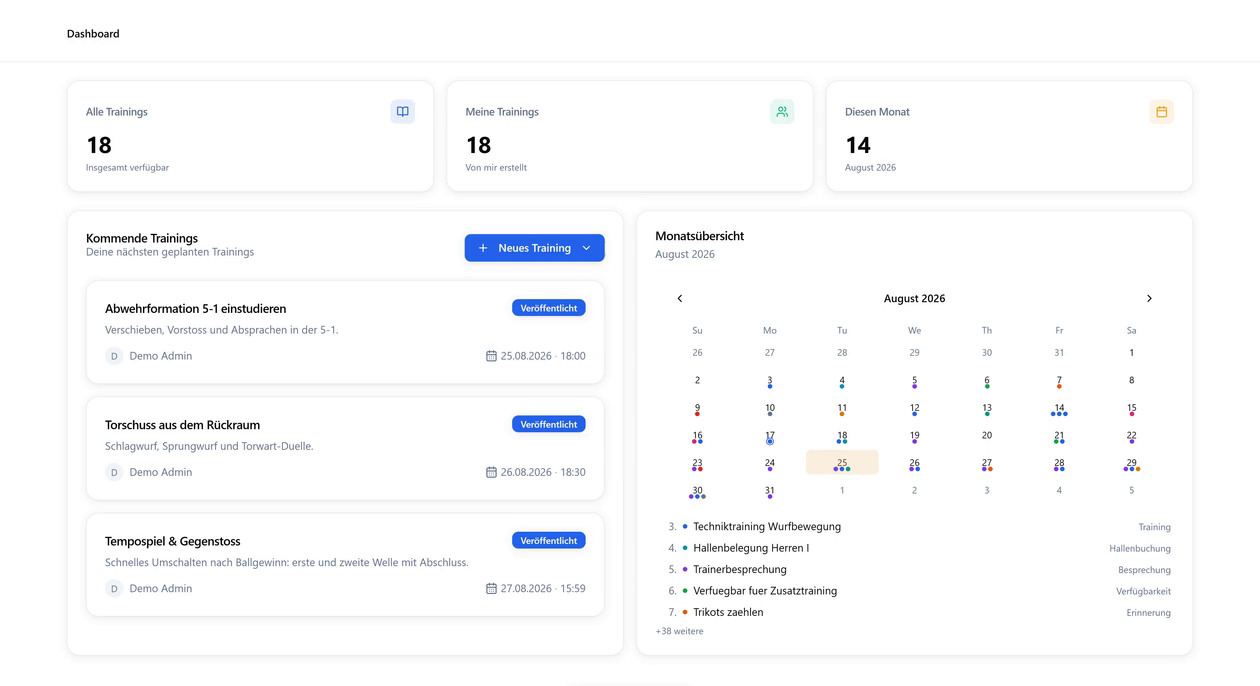Open Torschuss aus dem Rückraum training
This screenshot has height=686, width=1260.
tap(346, 448)
